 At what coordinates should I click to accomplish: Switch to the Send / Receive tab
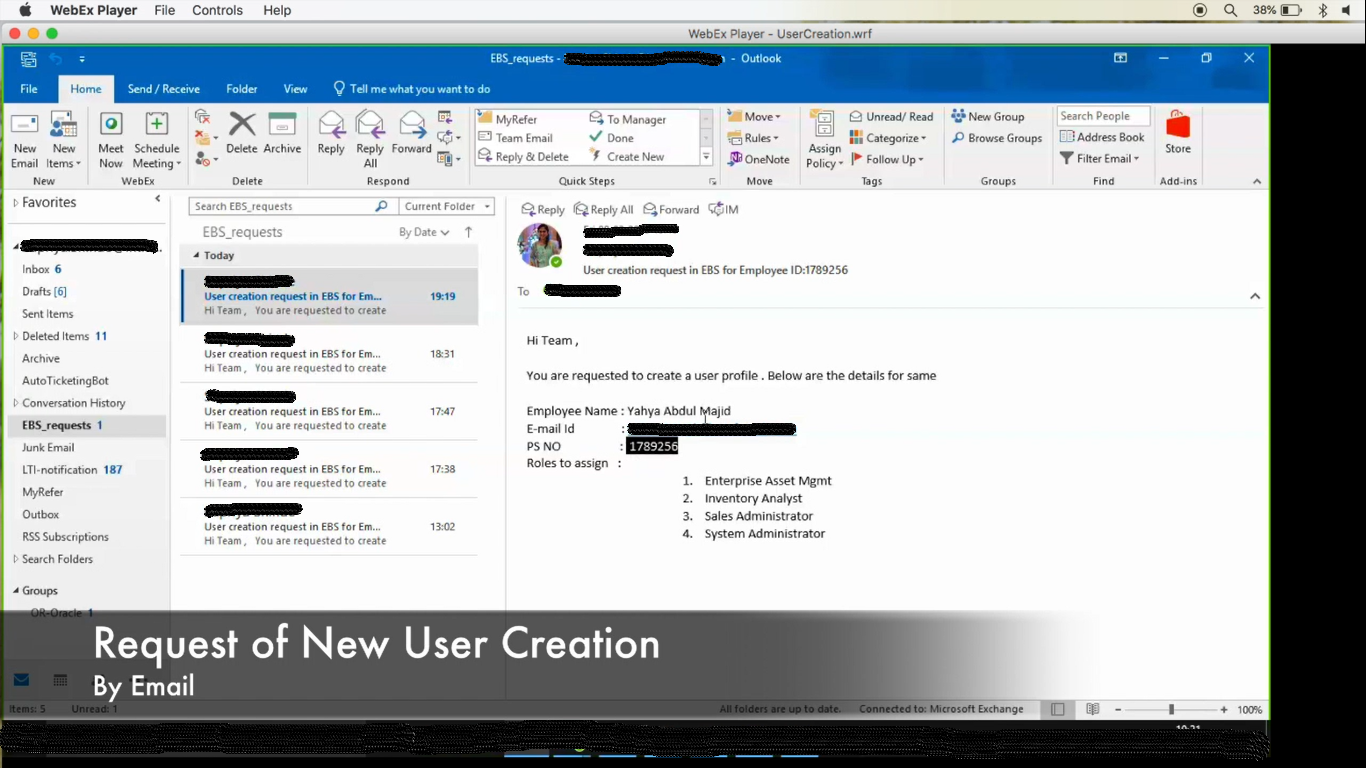coord(163,89)
